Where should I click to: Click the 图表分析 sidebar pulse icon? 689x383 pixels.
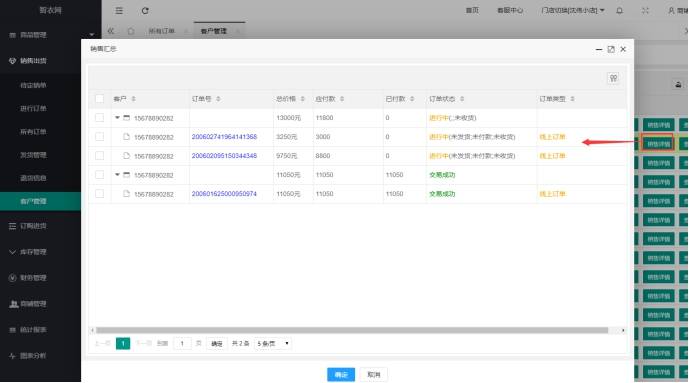(12, 356)
